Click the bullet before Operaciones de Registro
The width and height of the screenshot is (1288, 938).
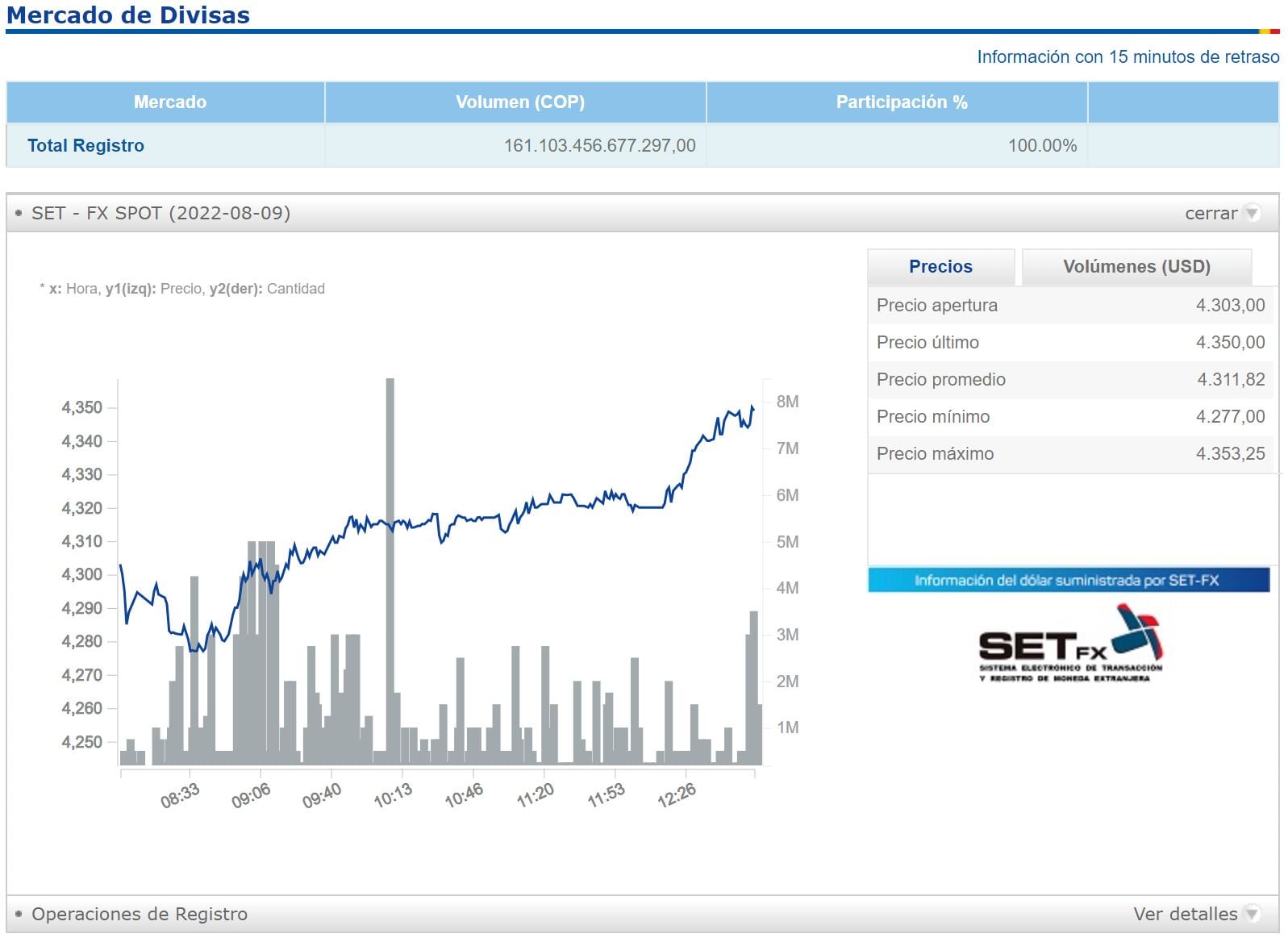click(19, 914)
